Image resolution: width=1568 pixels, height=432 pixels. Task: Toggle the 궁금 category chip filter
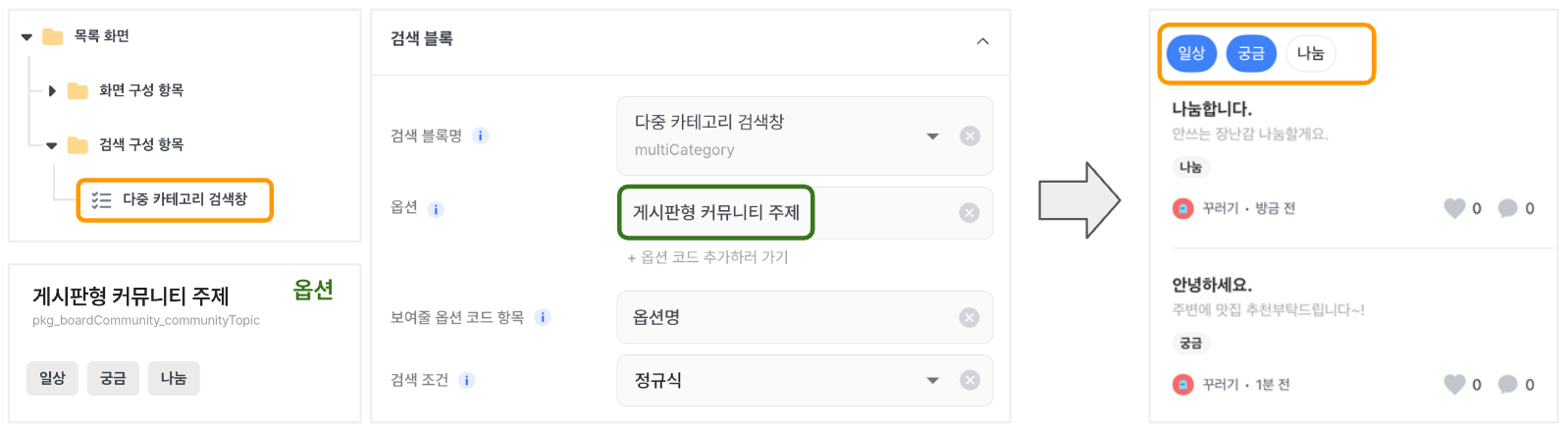(x=1251, y=53)
